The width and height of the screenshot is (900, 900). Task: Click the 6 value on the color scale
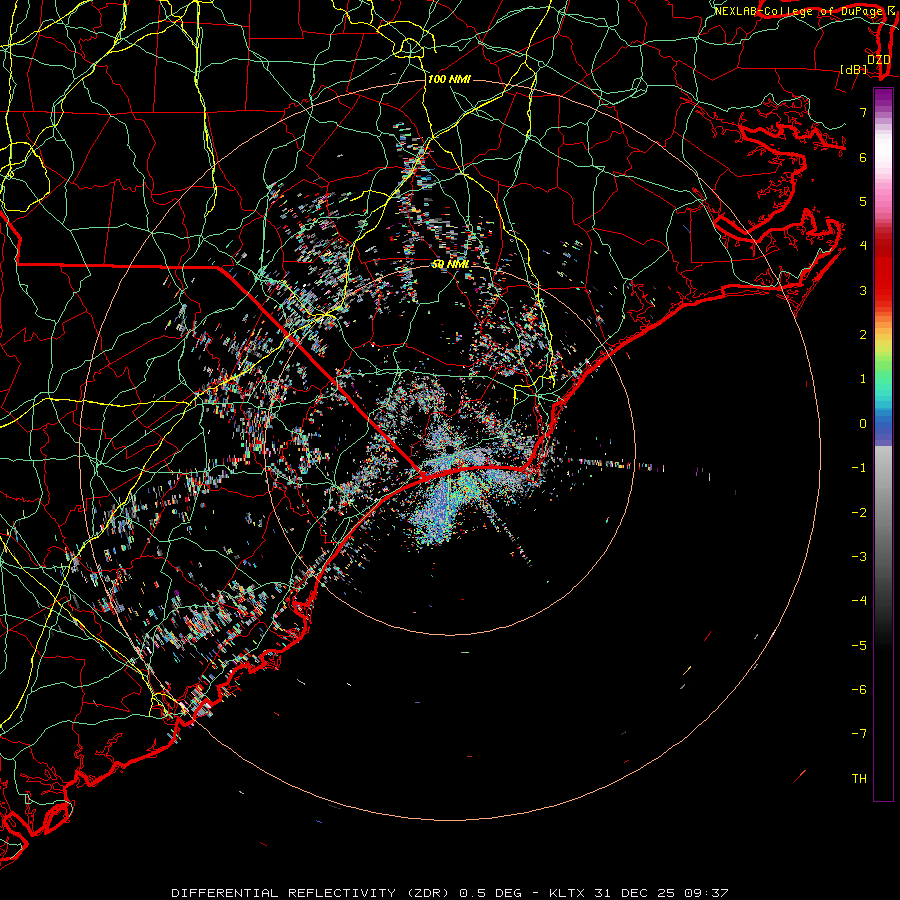pyautogui.click(x=863, y=157)
